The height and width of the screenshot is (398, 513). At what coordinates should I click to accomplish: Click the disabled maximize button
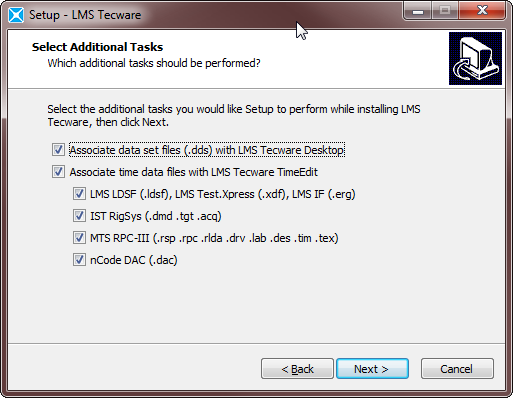coord(445,11)
